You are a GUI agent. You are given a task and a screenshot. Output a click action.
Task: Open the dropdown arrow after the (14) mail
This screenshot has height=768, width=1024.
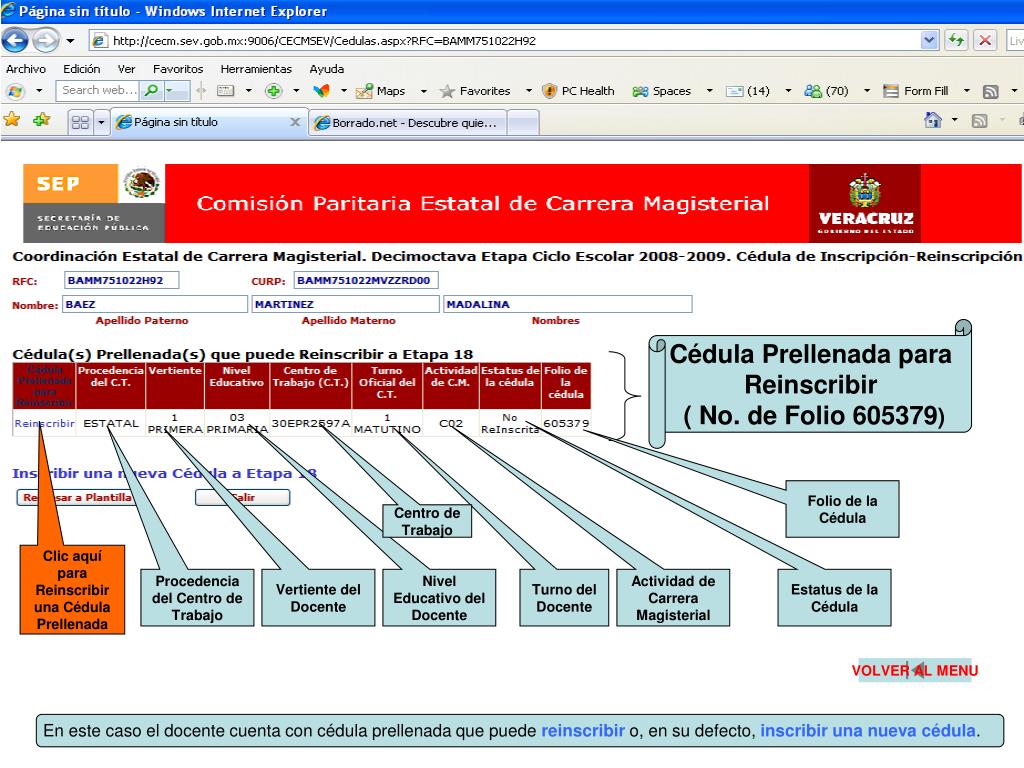click(788, 91)
